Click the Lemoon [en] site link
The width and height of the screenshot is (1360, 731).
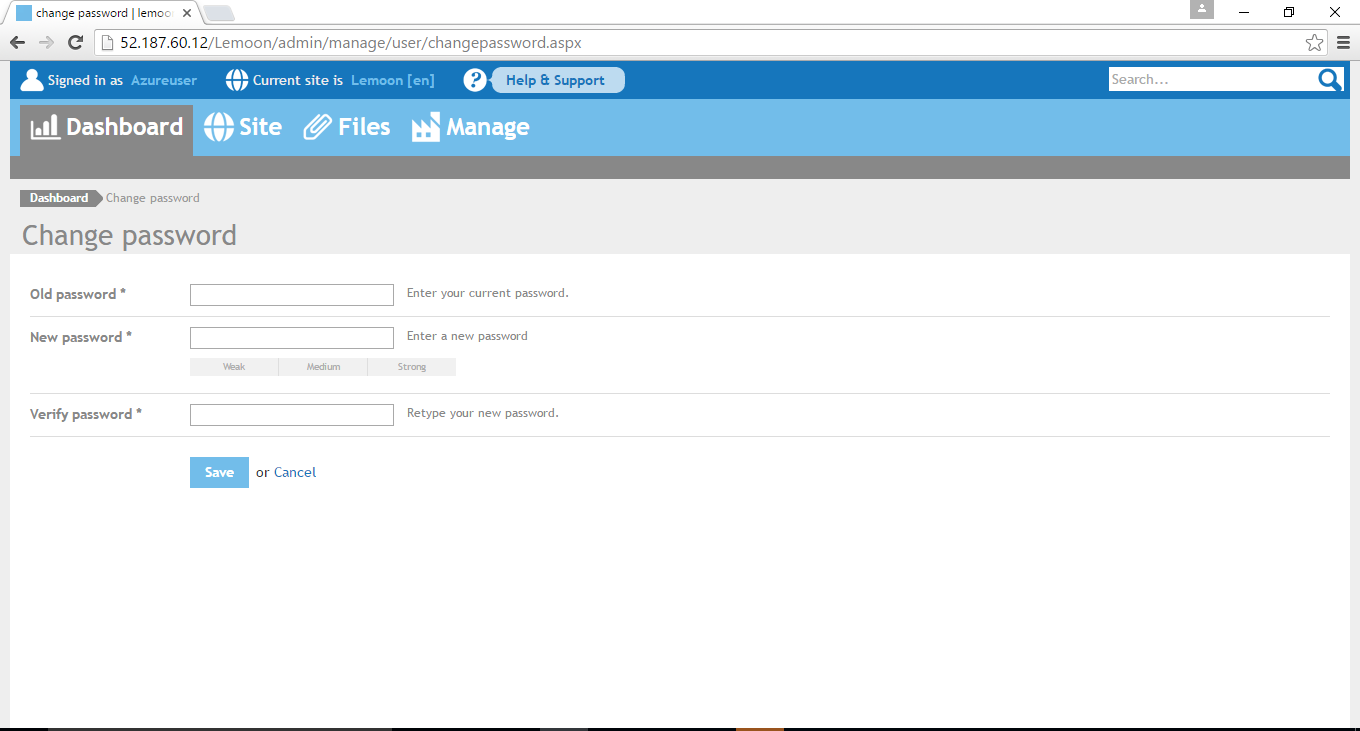click(x=393, y=80)
